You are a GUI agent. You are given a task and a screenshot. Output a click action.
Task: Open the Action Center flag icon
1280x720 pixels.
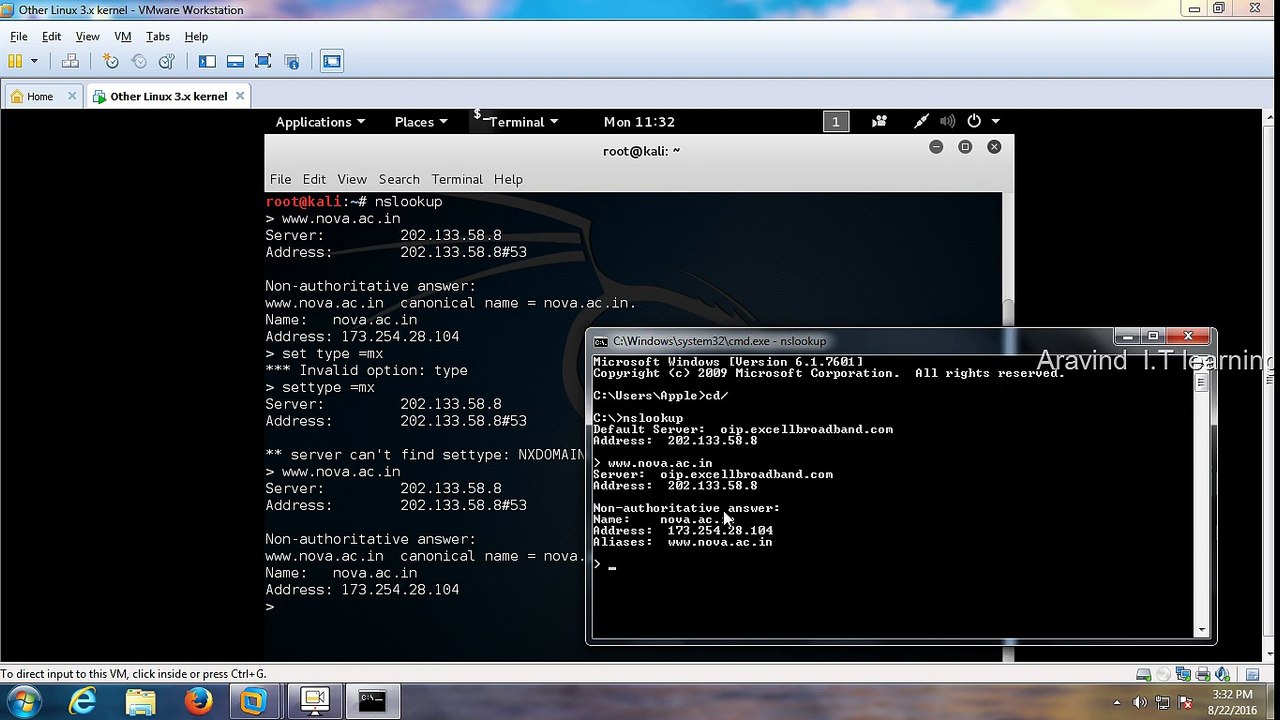[1184, 702]
